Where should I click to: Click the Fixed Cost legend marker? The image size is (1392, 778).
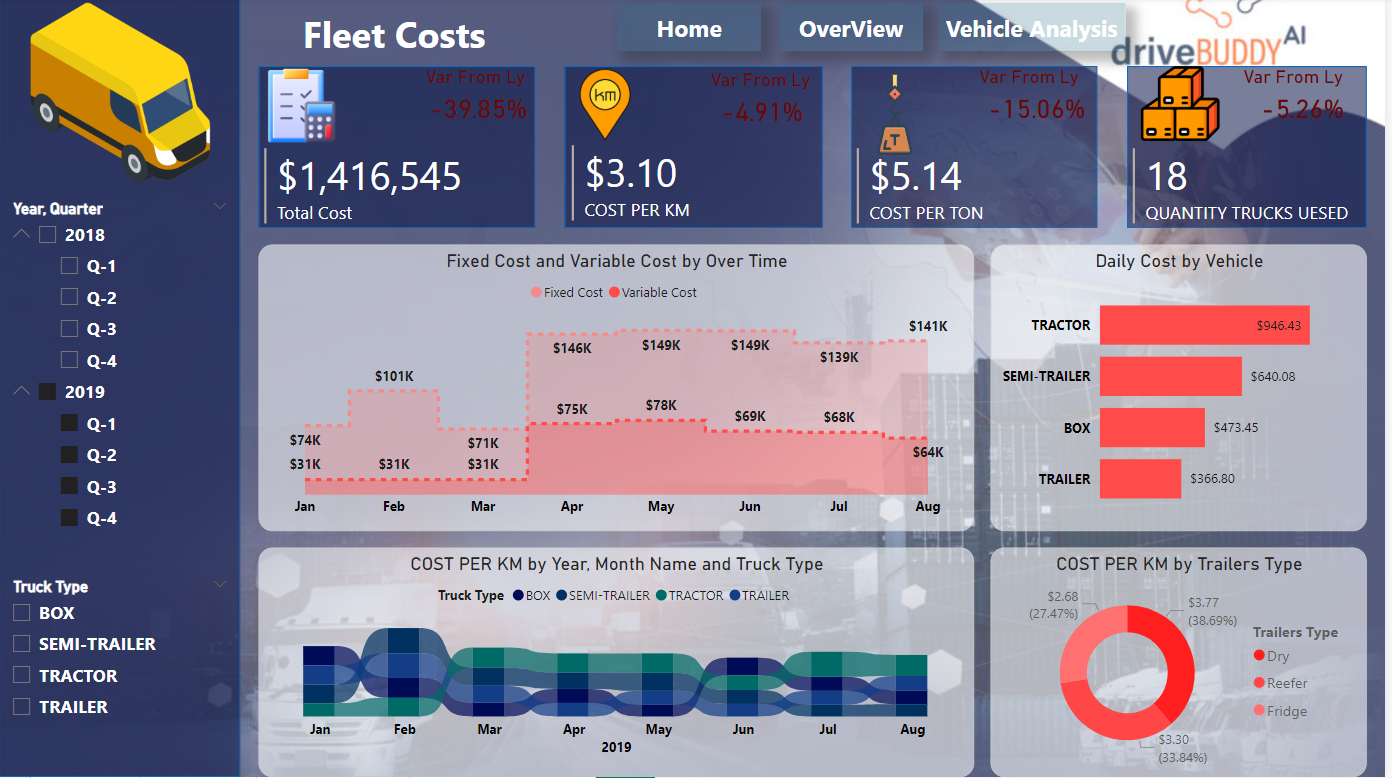tap(537, 293)
